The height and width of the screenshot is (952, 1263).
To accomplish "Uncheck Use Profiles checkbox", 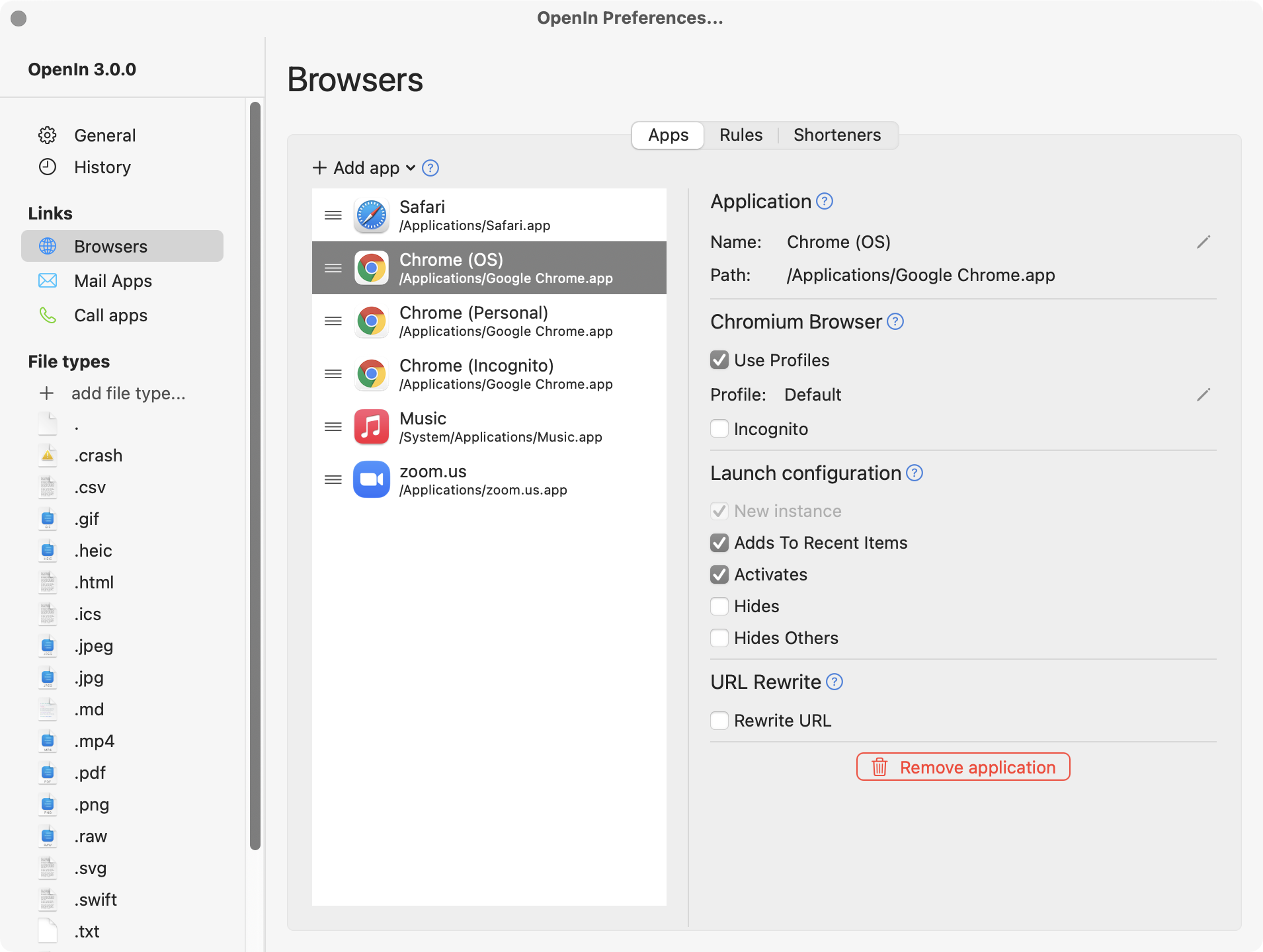I will coord(719,360).
